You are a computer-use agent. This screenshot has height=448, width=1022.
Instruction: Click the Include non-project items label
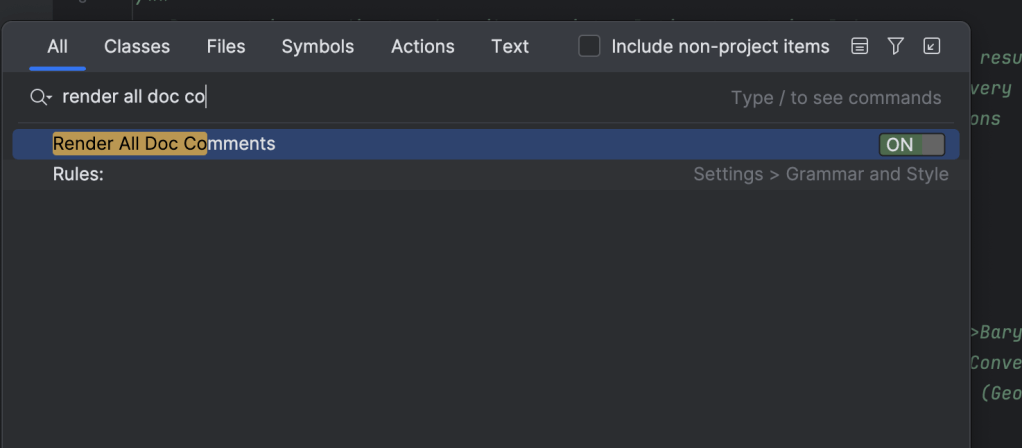tap(720, 46)
